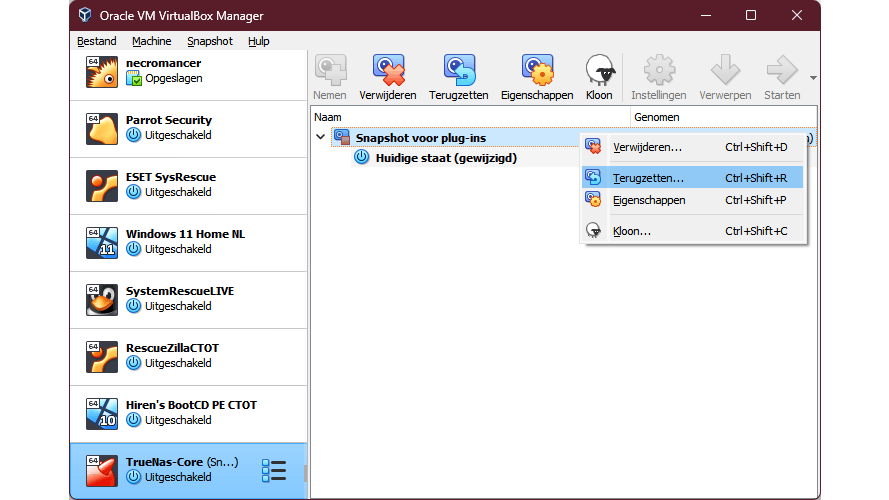Open the Hulp menu
The image size is (889, 500).
pos(259,41)
